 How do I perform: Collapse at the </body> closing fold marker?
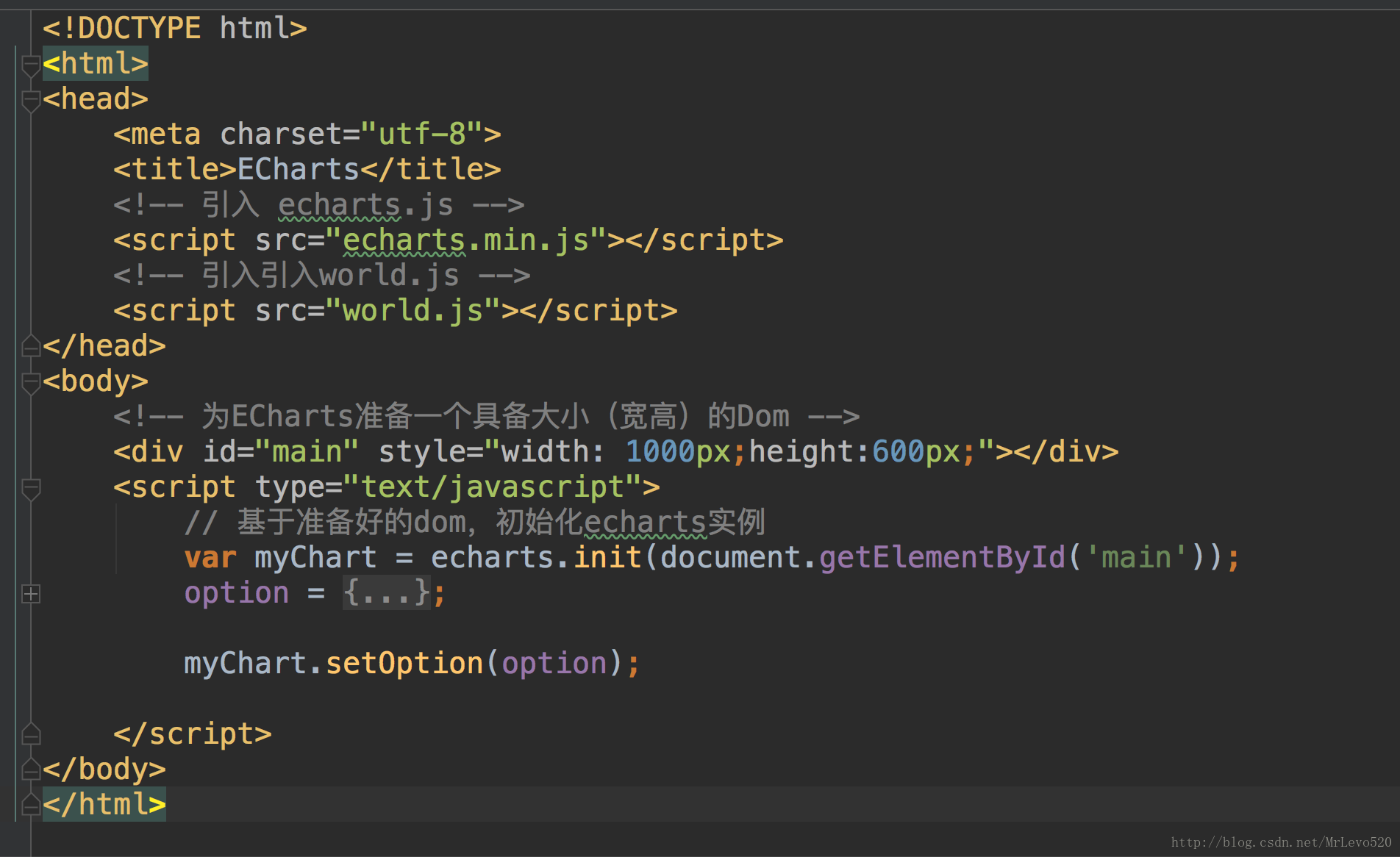point(30,769)
